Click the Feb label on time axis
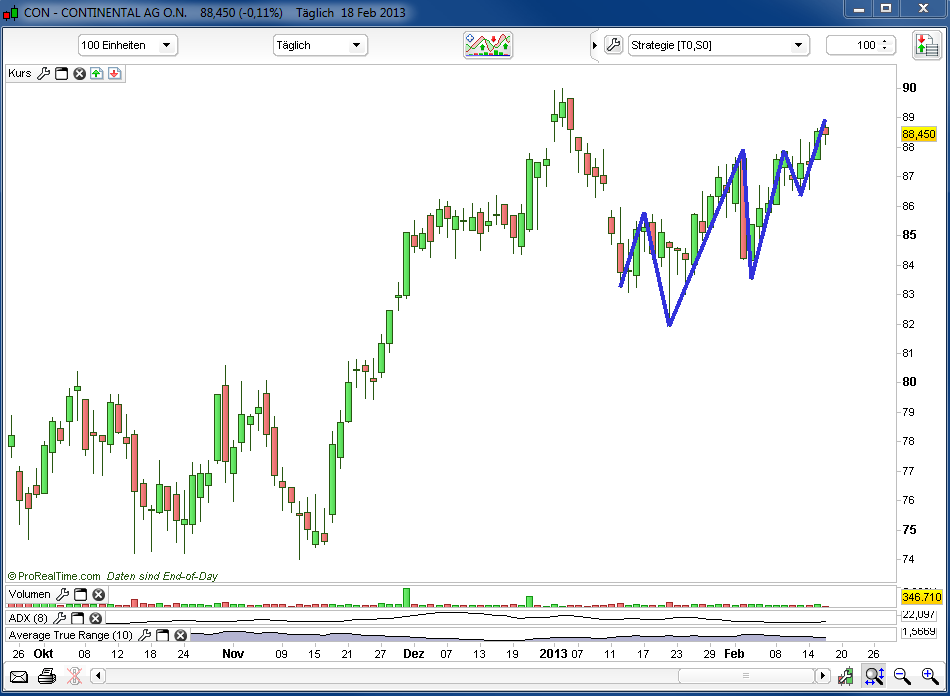The width and height of the screenshot is (950, 696). click(734, 654)
